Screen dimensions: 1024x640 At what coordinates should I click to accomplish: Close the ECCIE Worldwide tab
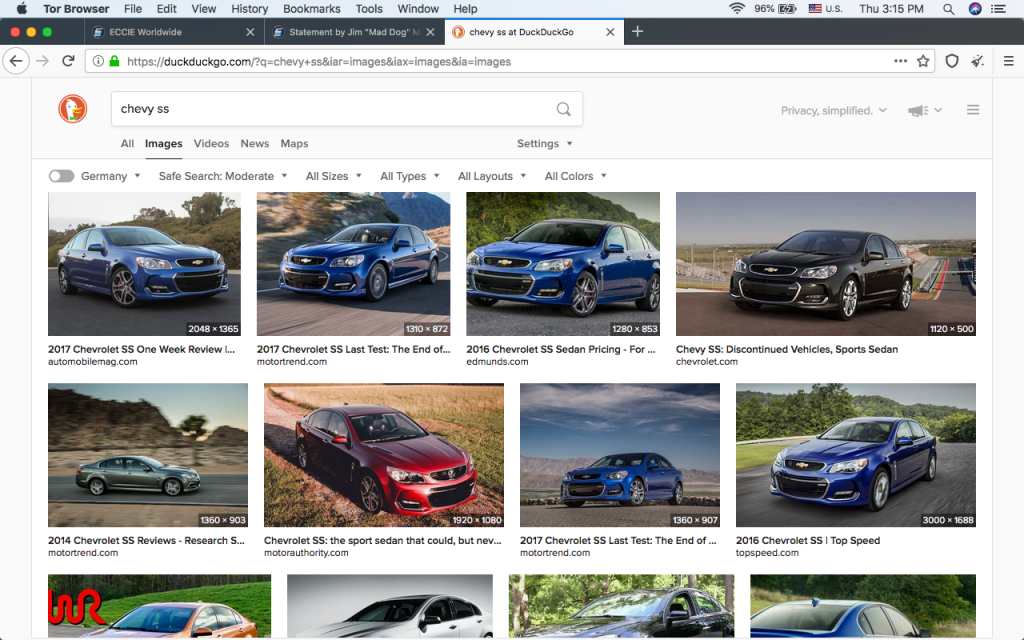pos(250,32)
